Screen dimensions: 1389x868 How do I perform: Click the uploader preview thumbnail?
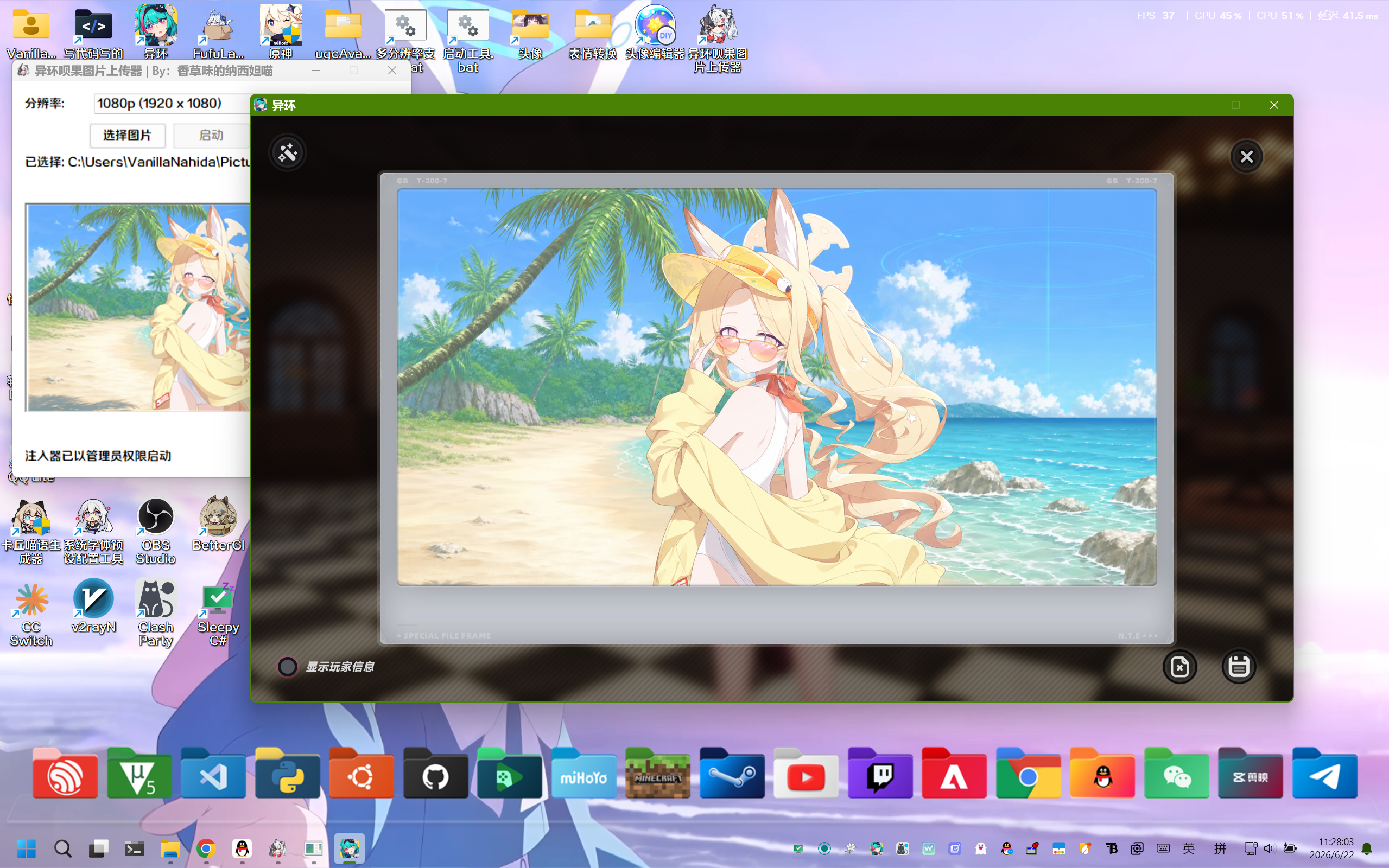coord(138,307)
